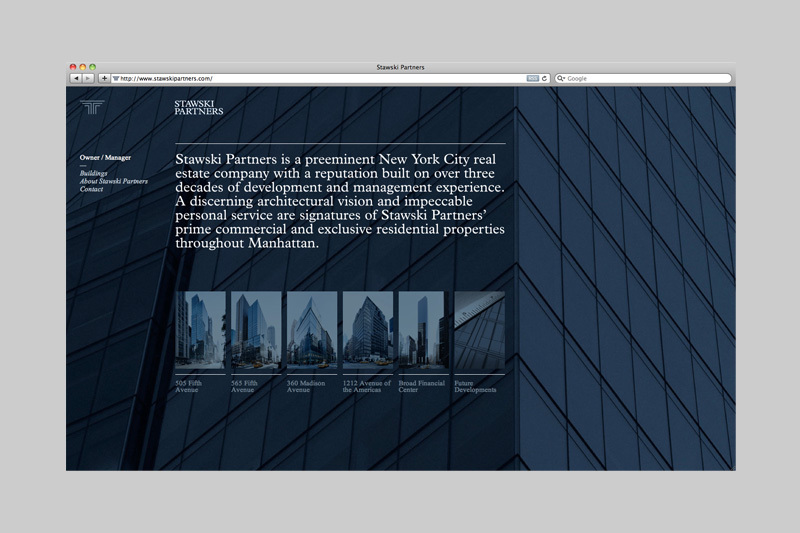The image size is (800, 533).
Task: Select Owner / Manager menu item
Action: (x=105, y=158)
